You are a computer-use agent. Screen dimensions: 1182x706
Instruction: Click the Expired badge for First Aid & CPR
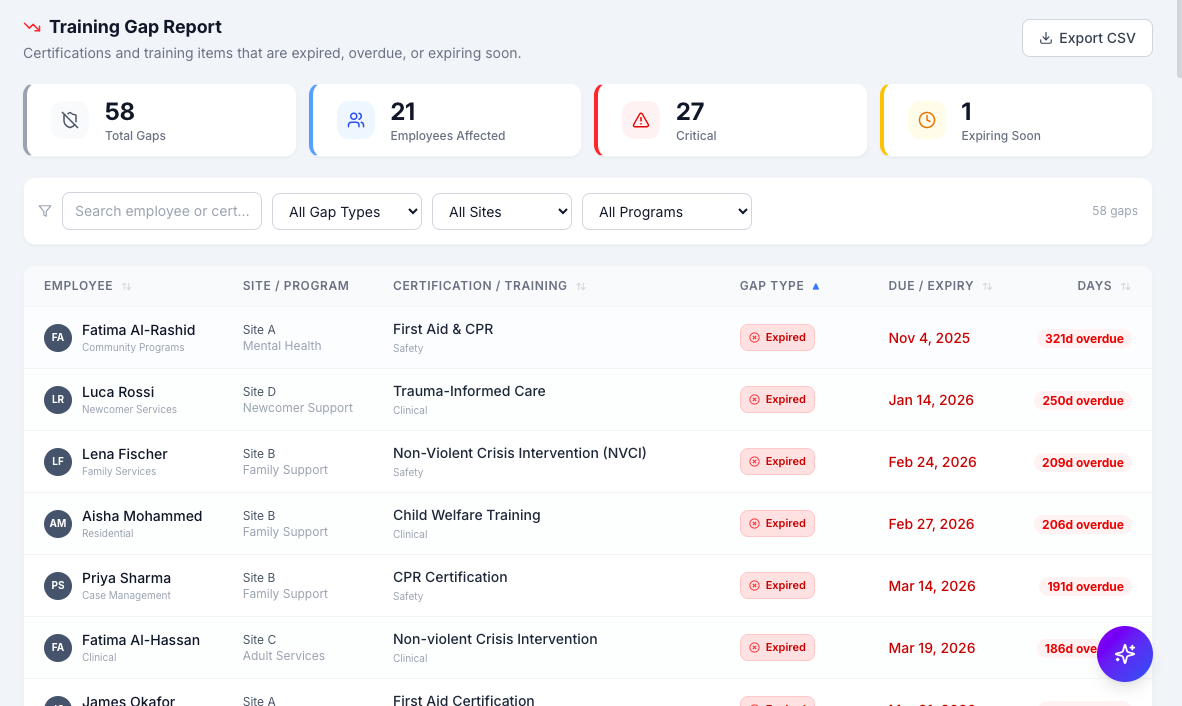pos(777,338)
